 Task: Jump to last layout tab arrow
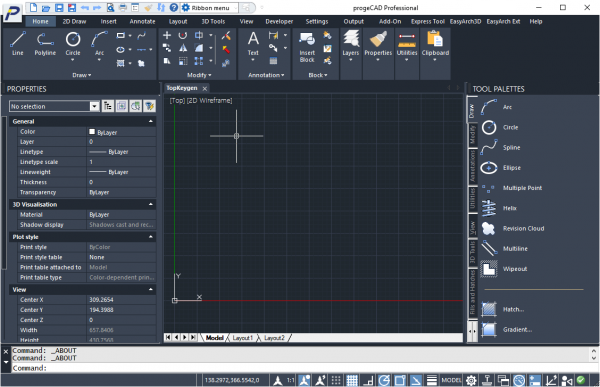[193, 337]
